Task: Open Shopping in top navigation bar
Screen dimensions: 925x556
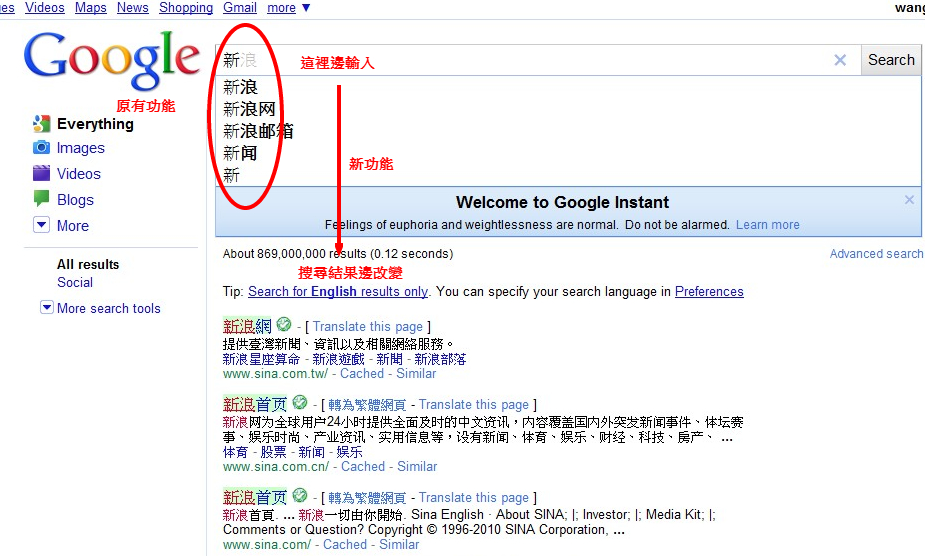Action: pos(186,8)
